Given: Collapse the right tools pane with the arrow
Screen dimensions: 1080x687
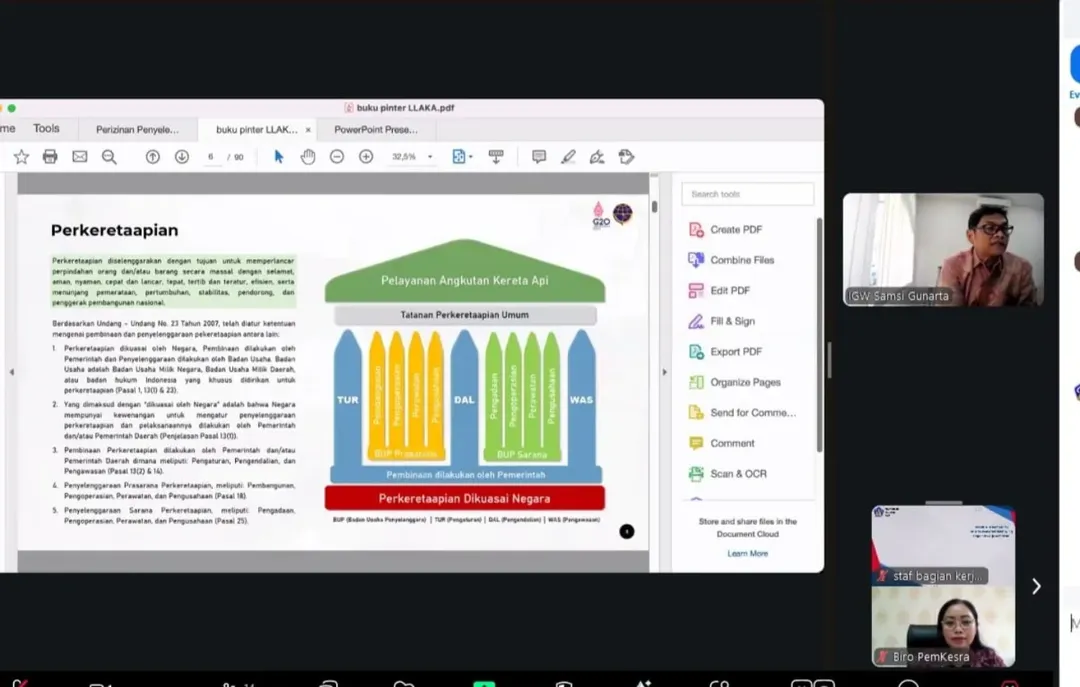Looking at the screenshot, I should pos(664,372).
